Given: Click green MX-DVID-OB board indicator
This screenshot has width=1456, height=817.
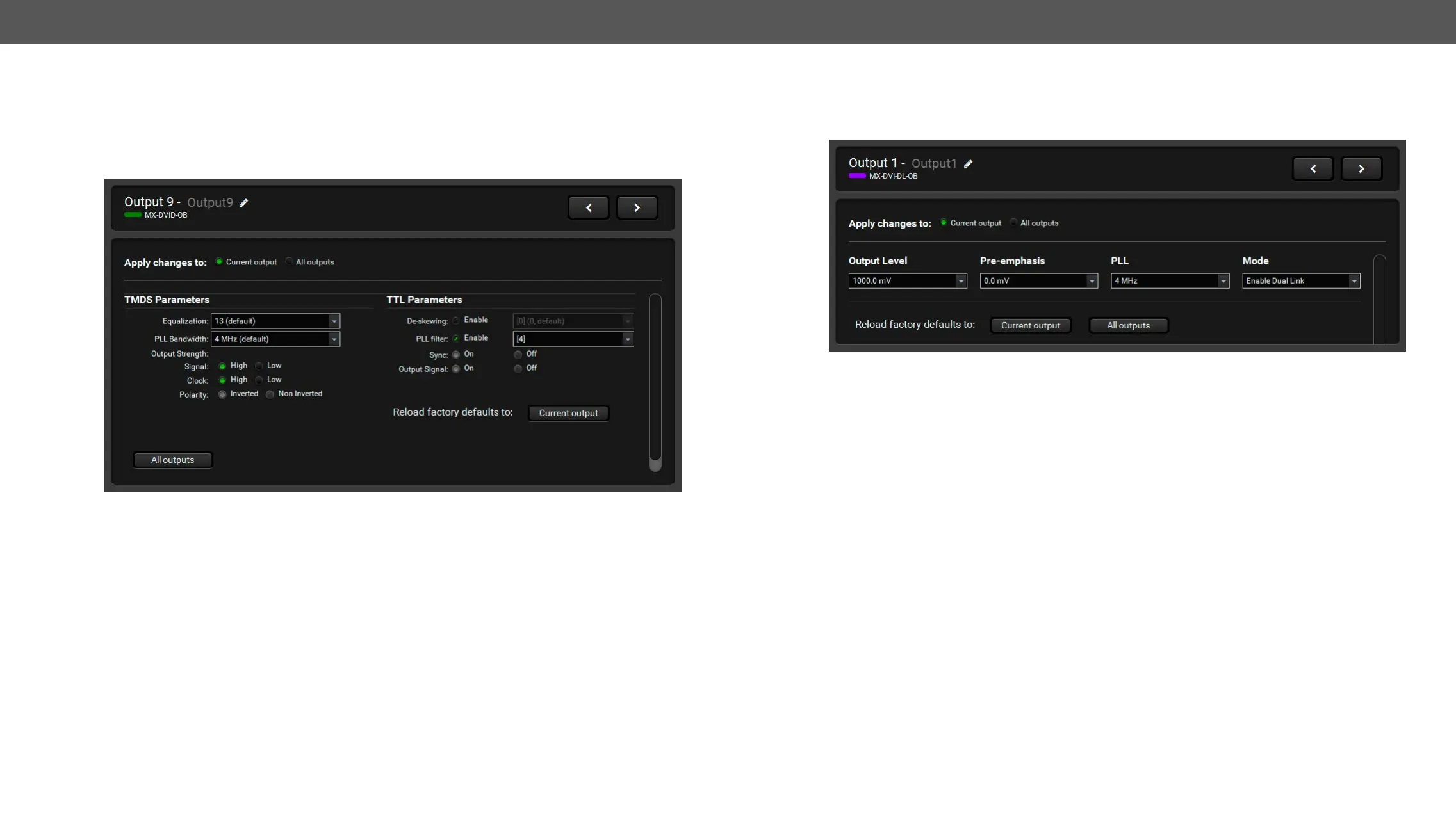Looking at the screenshot, I should [133, 215].
